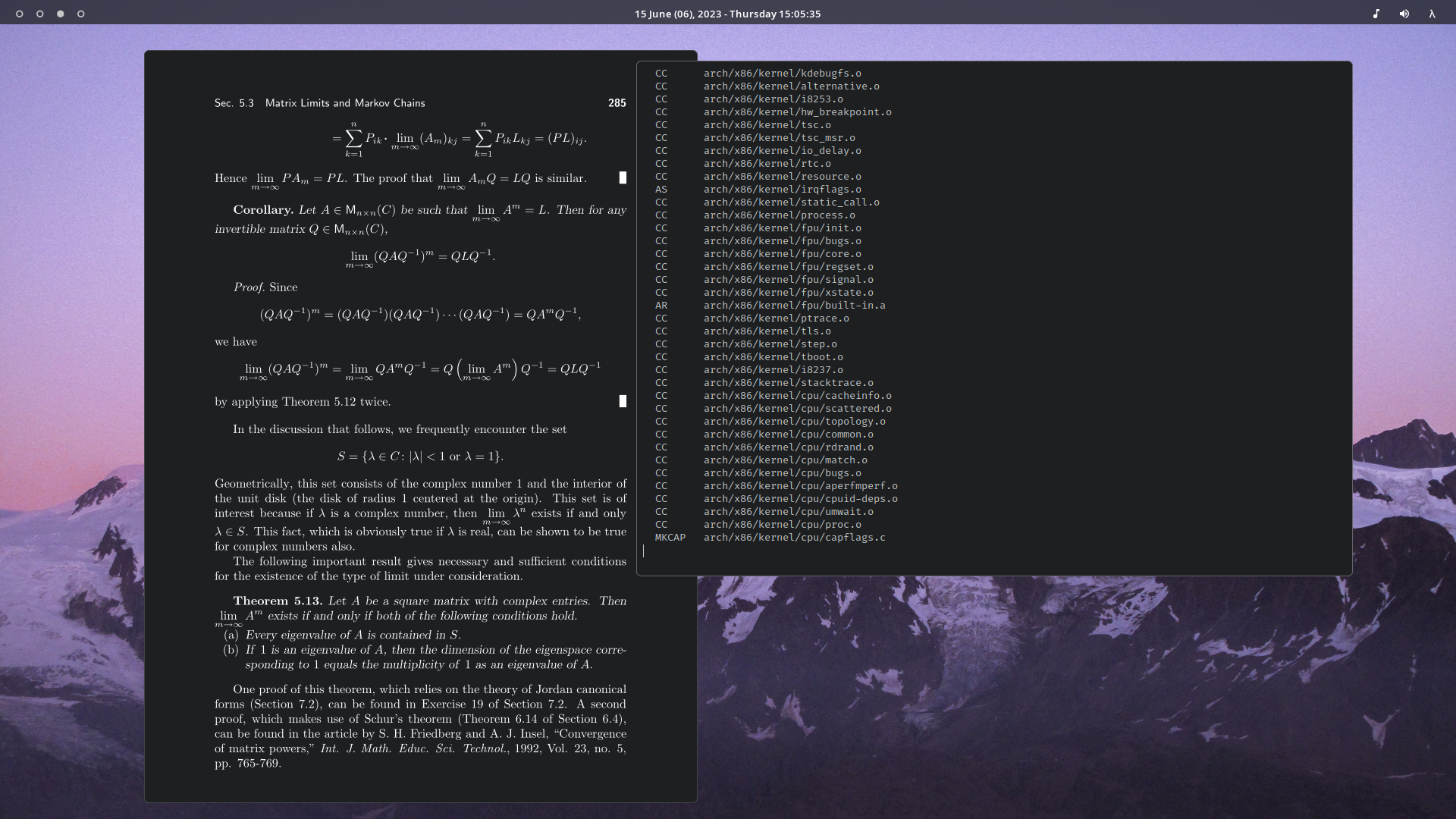The width and height of the screenshot is (1456, 819).
Task: Click the active third workspace dot
Action: click(x=61, y=14)
